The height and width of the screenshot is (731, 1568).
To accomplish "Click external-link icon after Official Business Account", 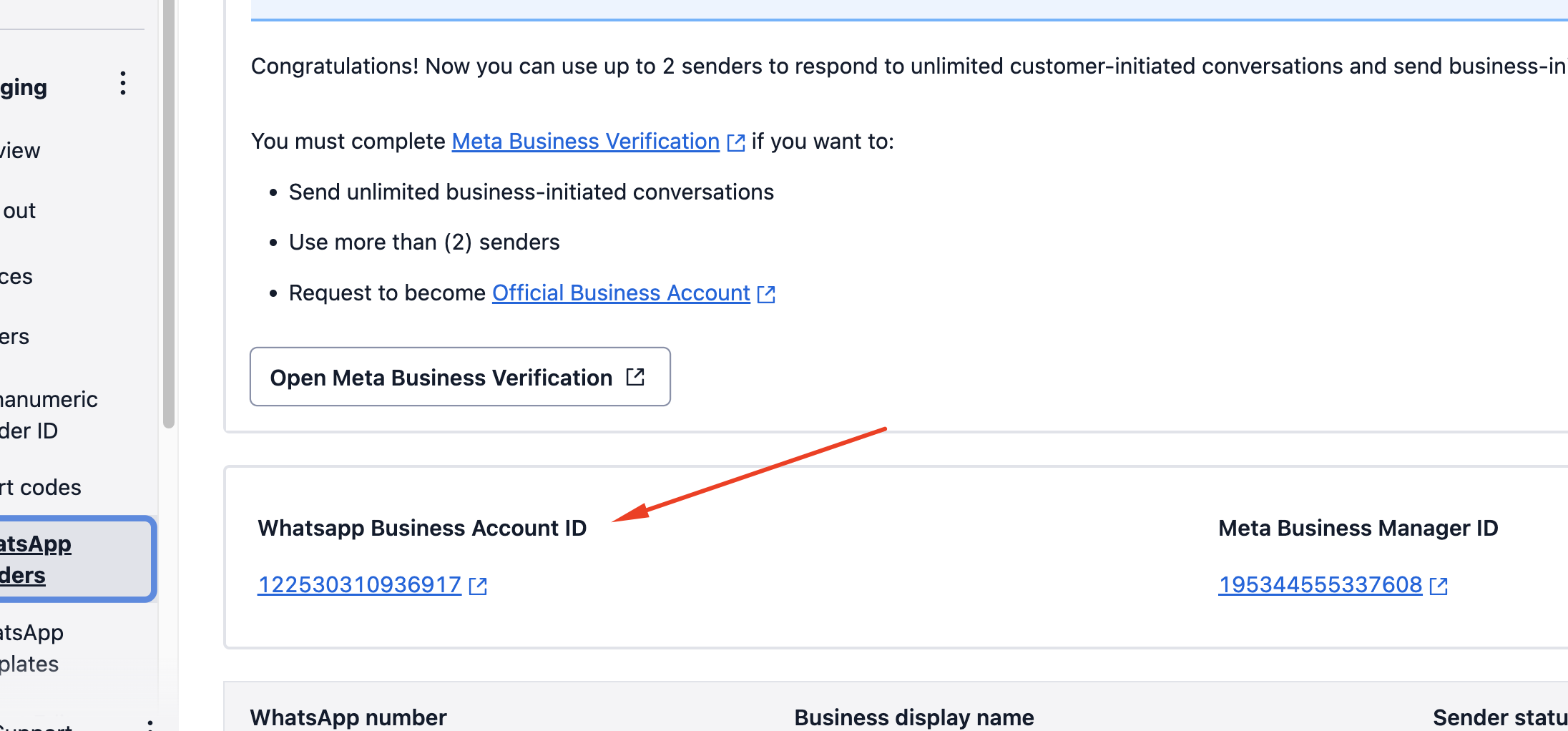I will point(766,294).
